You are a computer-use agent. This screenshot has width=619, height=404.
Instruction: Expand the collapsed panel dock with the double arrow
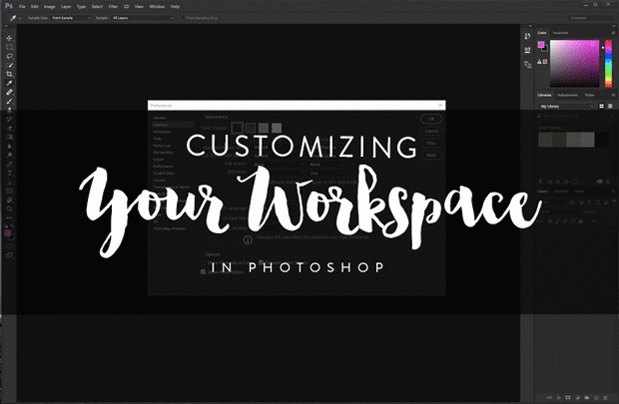tap(530, 26)
